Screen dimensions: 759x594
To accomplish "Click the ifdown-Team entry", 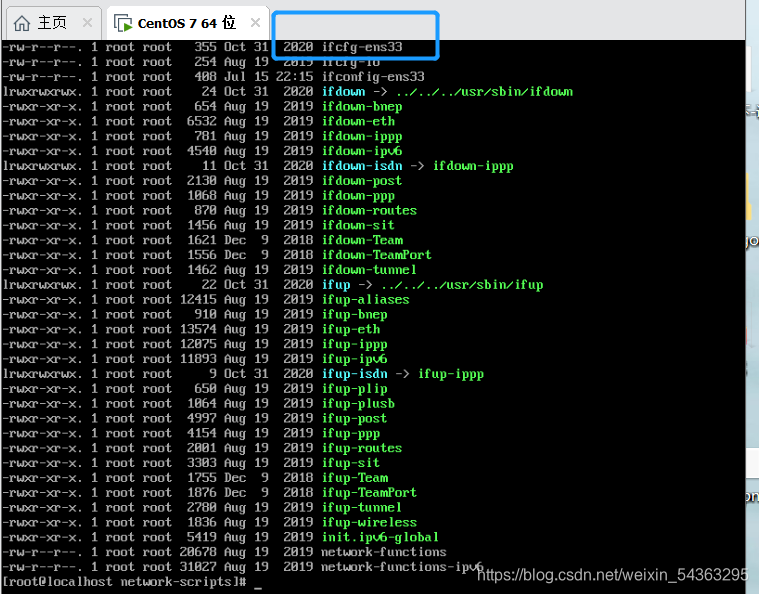I will (363, 240).
